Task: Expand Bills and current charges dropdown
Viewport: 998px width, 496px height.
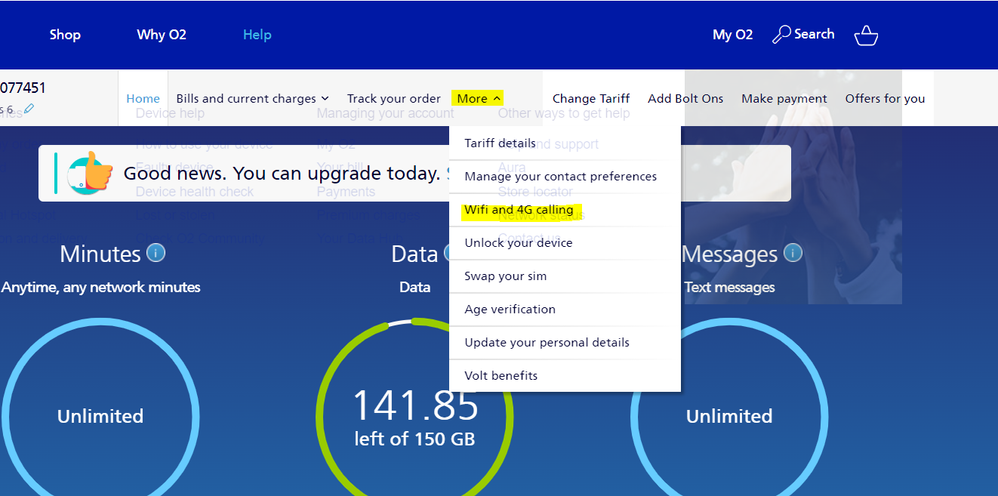Action: point(252,98)
